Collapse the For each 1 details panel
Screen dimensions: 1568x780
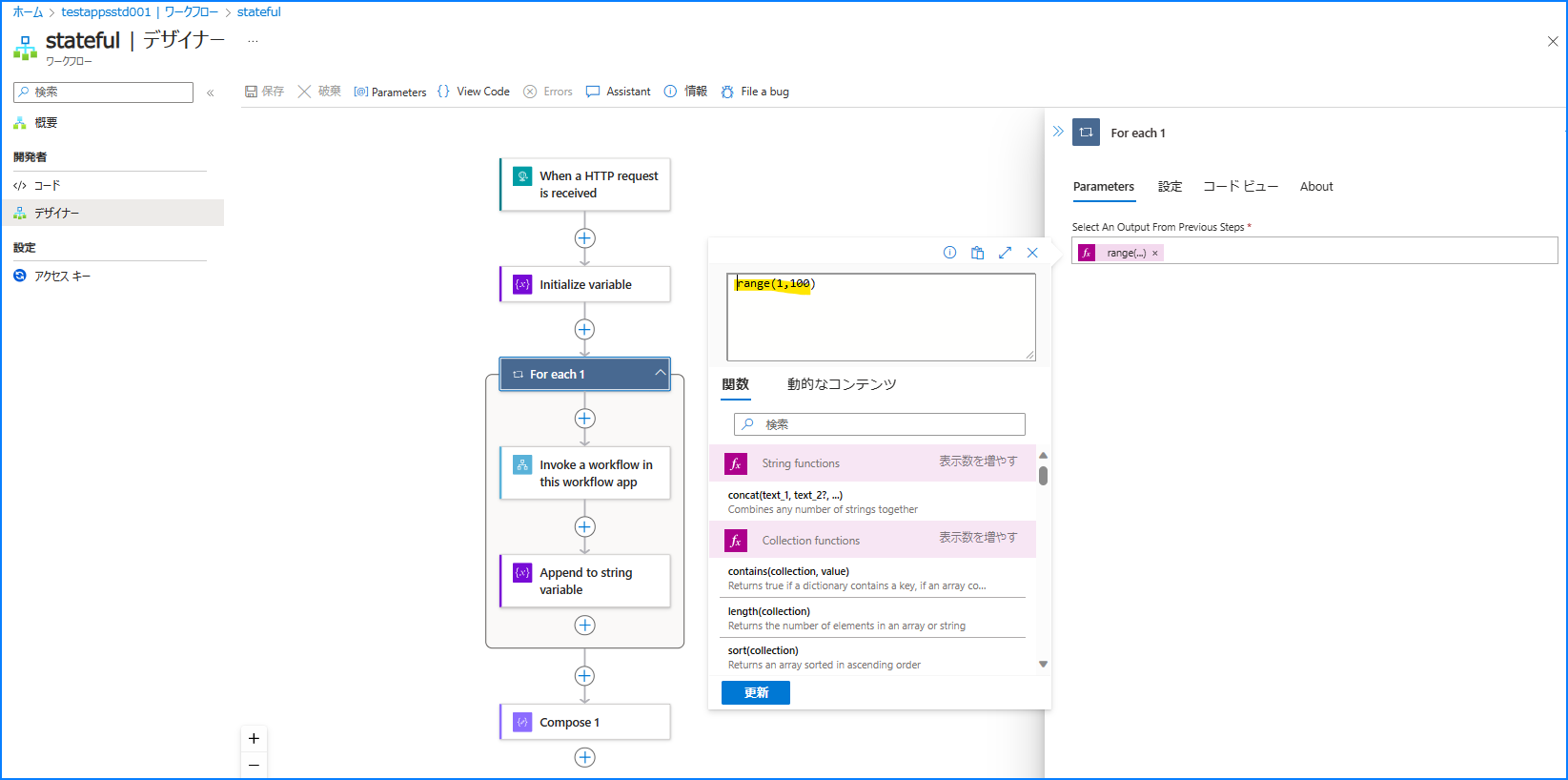point(1058,132)
